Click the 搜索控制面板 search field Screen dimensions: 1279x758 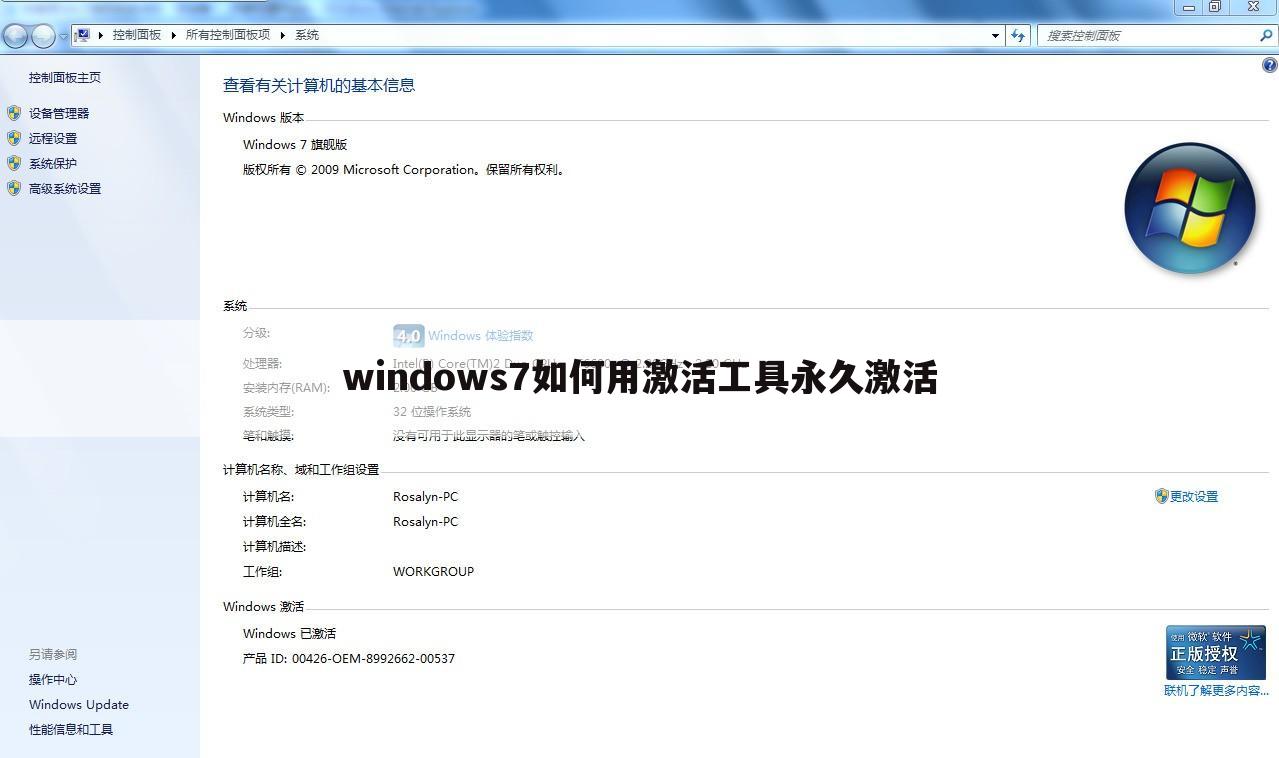(x=1147, y=35)
